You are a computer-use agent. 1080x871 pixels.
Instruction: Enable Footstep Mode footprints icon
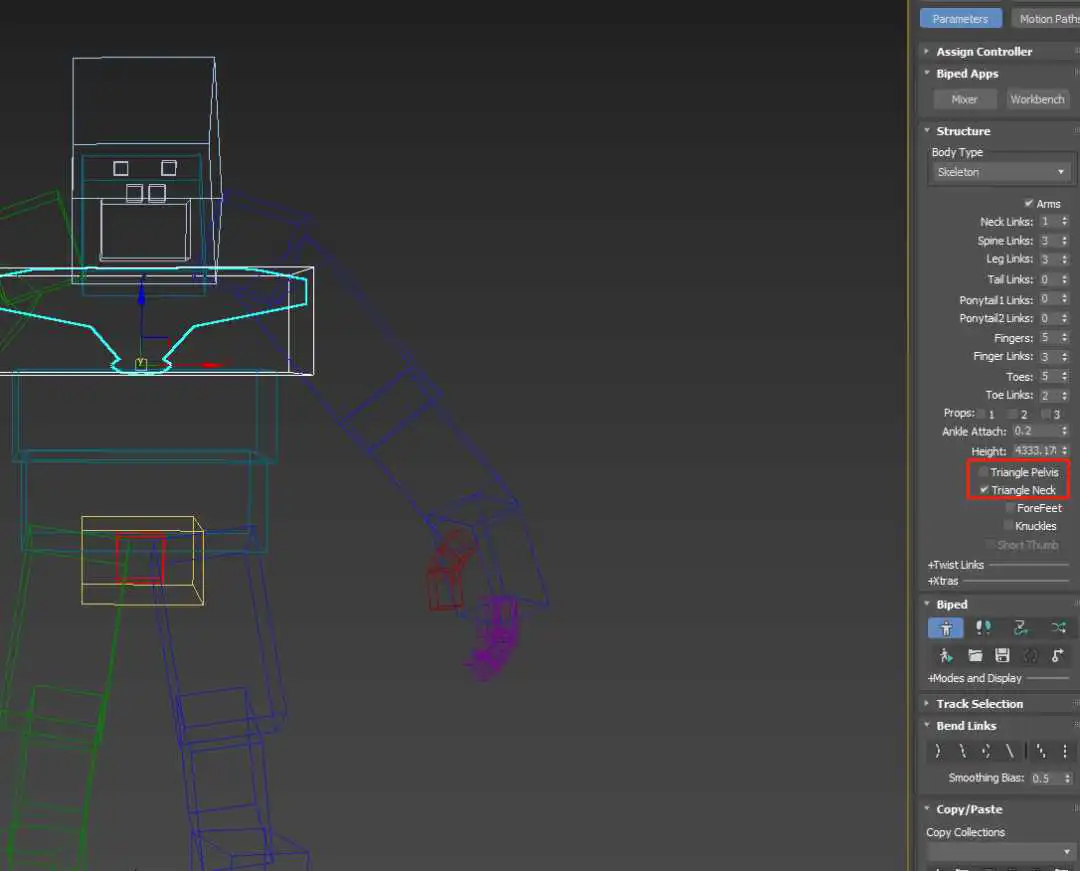point(983,628)
